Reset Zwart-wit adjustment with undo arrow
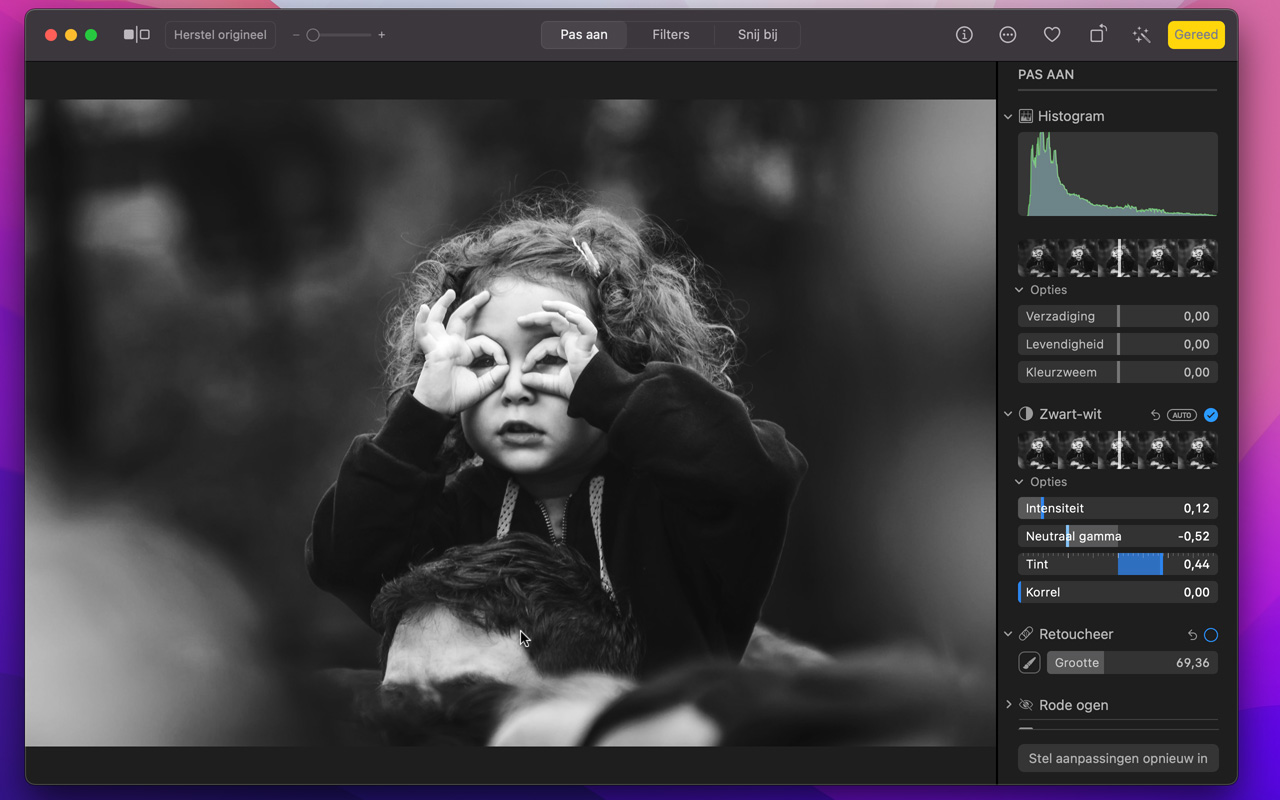This screenshot has width=1280, height=800. [x=1155, y=415]
